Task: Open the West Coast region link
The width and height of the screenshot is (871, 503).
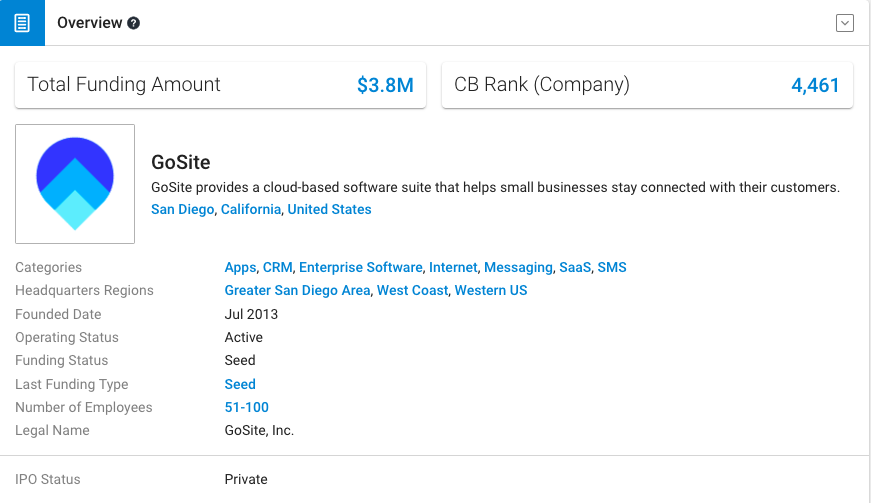Action: [x=412, y=290]
